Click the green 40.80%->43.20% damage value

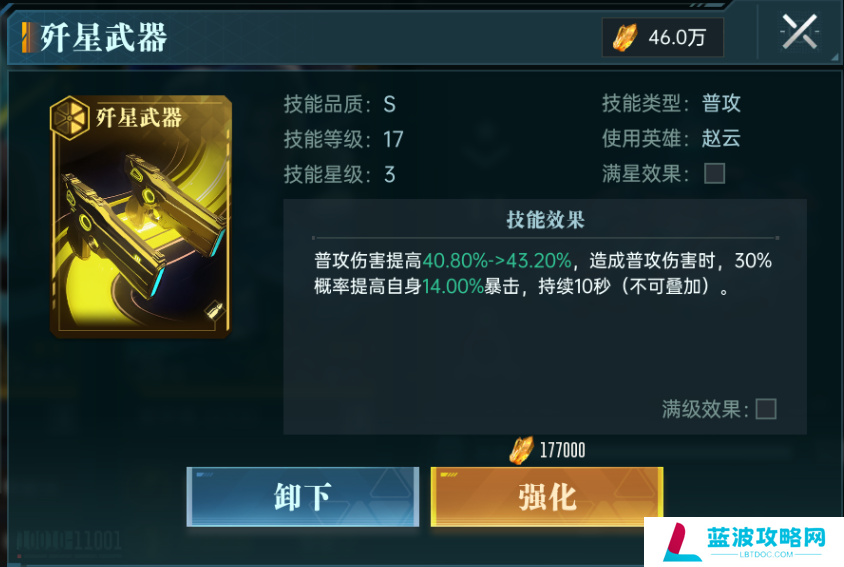pyautogui.click(x=496, y=261)
